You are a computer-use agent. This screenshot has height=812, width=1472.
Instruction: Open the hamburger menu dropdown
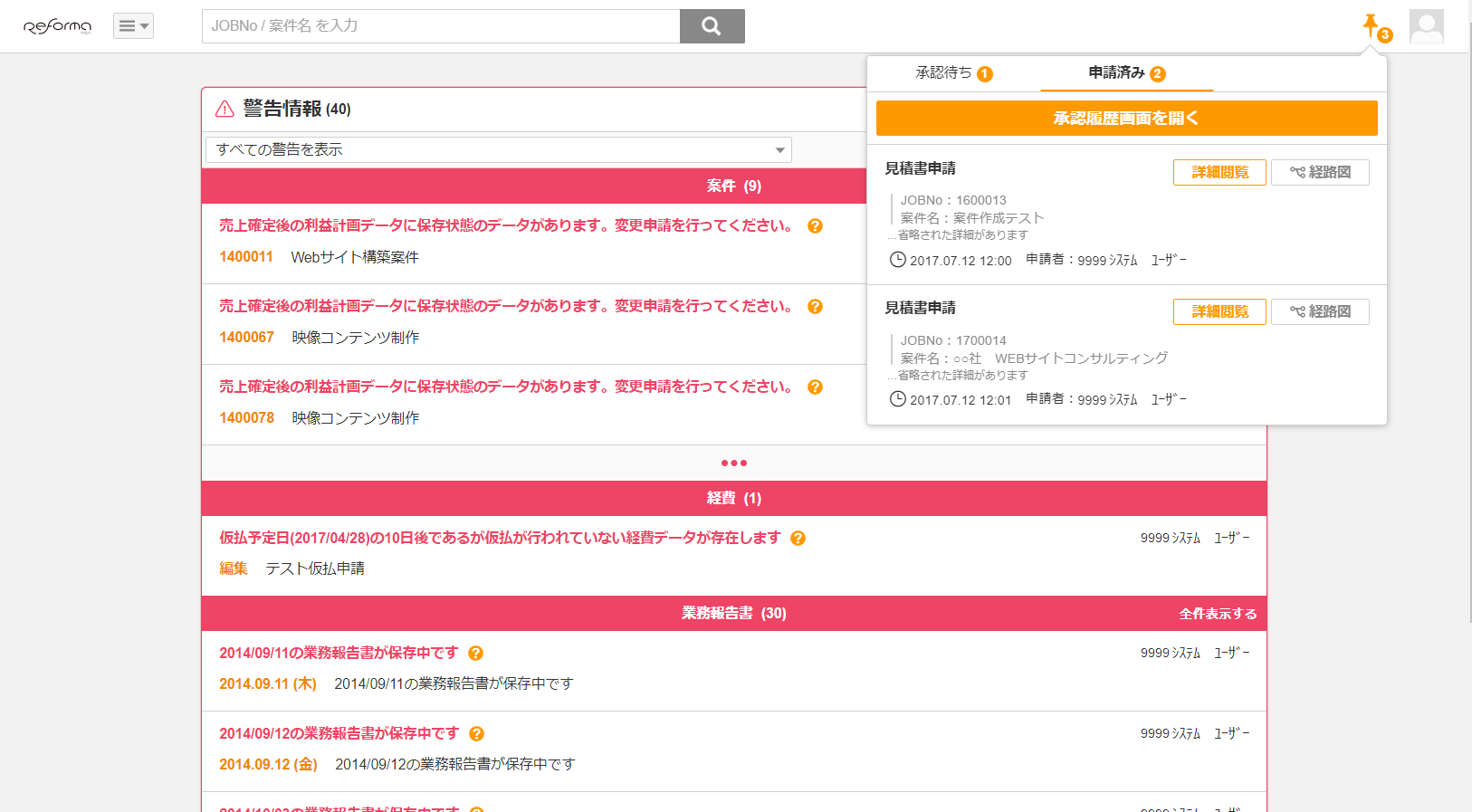coord(133,26)
